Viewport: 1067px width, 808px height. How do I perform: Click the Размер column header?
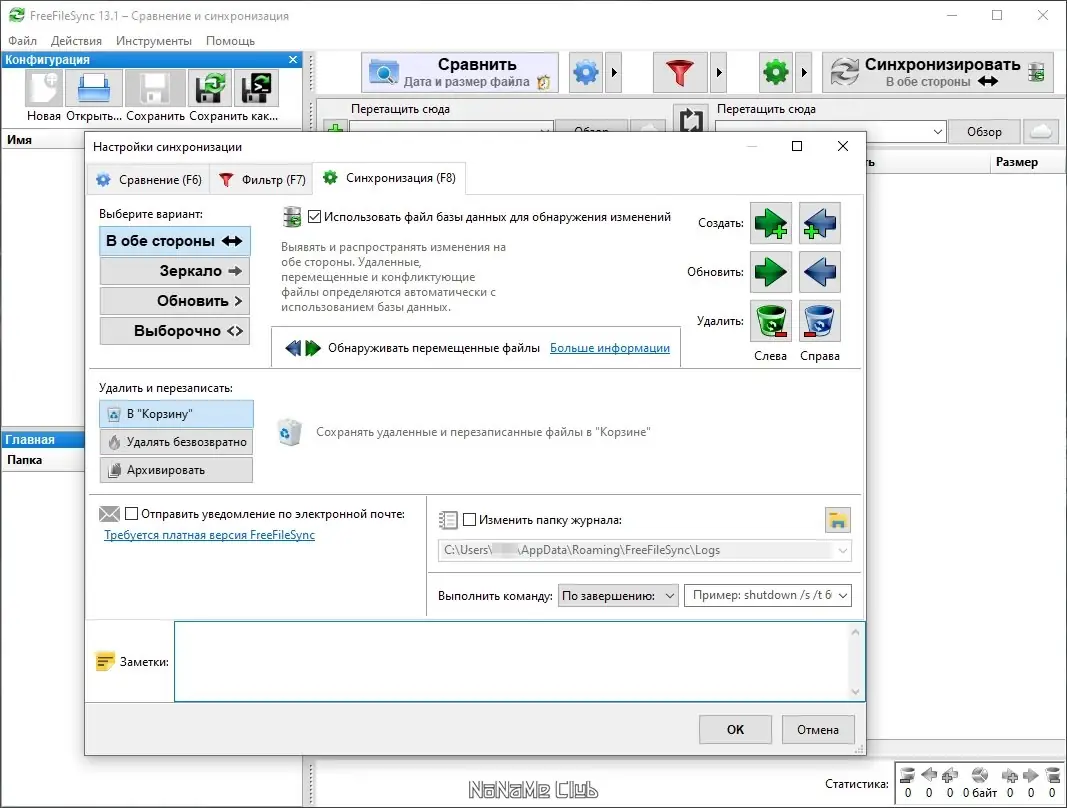pos(1017,162)
